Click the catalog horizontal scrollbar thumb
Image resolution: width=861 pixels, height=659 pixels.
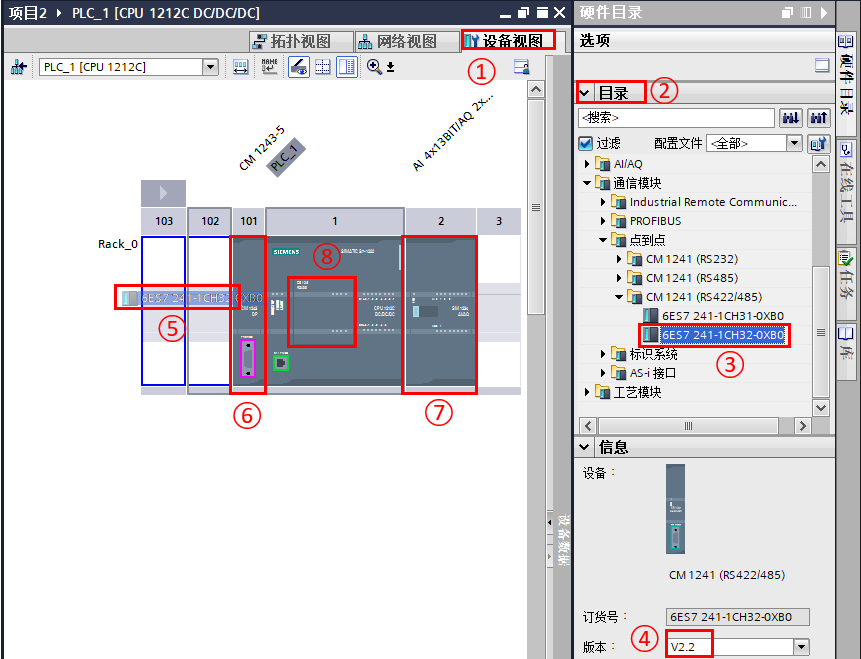[x=689, y=426]
